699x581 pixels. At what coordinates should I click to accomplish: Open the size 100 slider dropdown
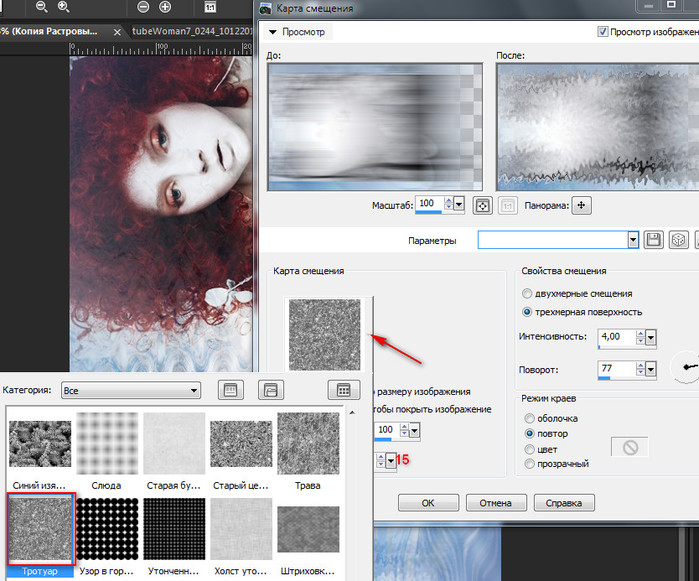coord(415,431)
